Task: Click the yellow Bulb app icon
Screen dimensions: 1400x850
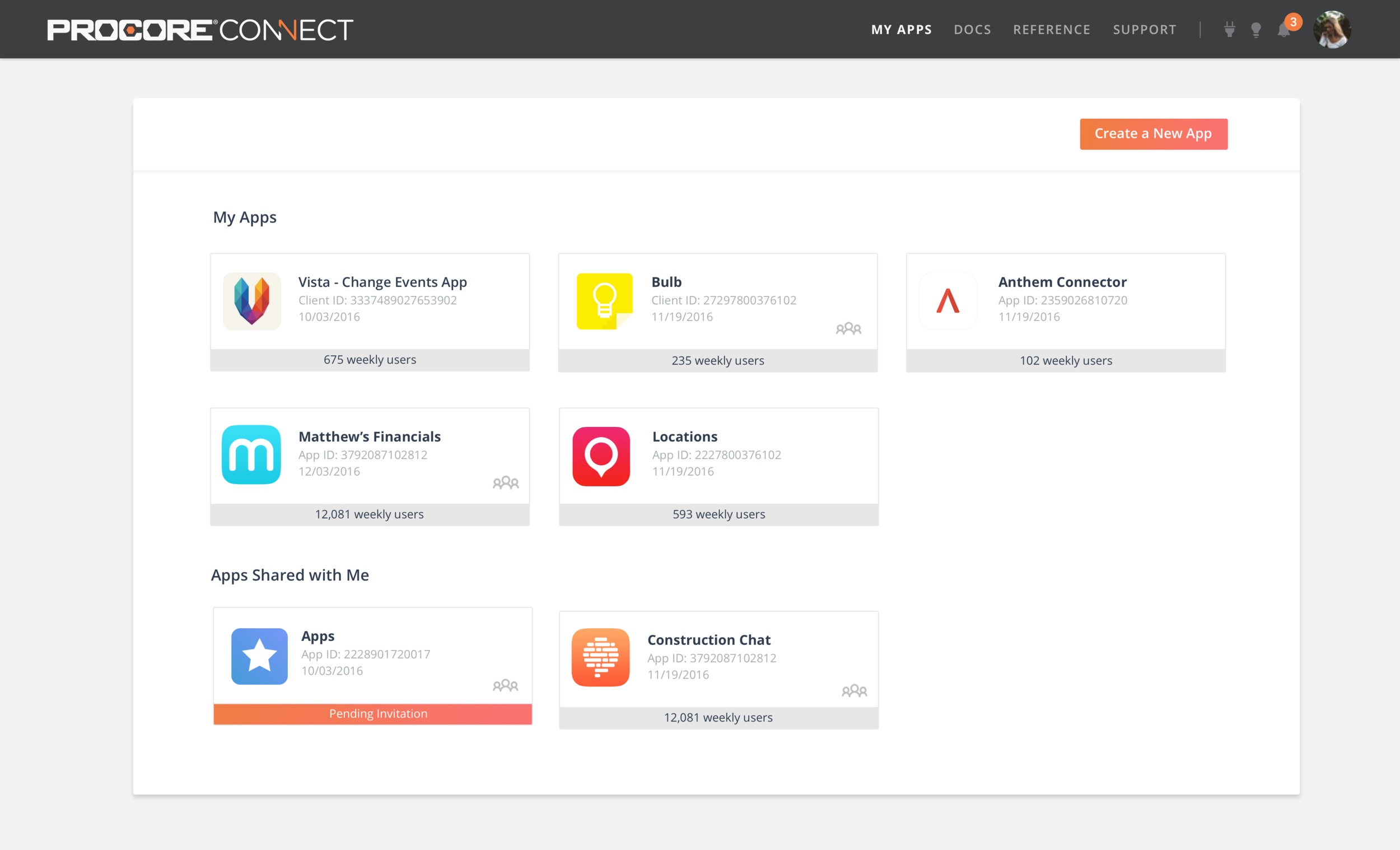Action: (605, 301)
